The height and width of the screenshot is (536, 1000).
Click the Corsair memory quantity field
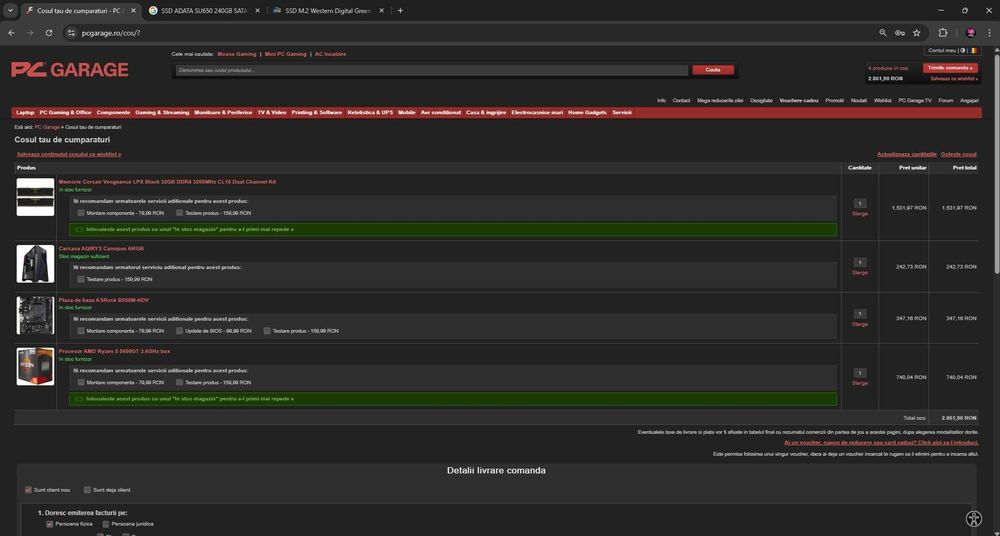point(860,204)
